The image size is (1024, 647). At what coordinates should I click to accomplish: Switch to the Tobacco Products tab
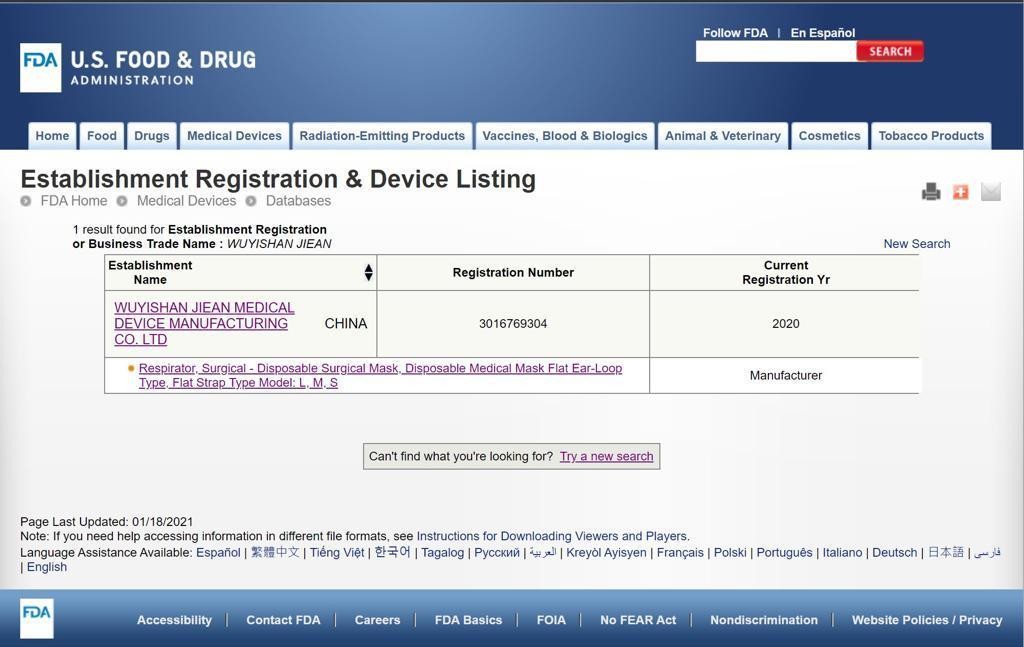pyautogui.click(x=930, y=136)
